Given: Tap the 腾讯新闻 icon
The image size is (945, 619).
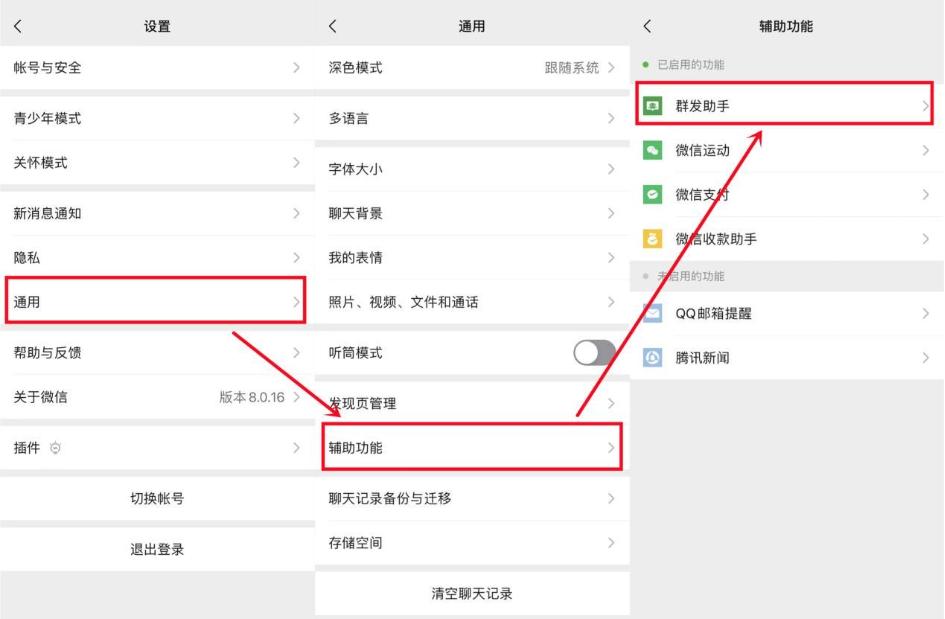Looking at the screenshot, I should 652,357.
